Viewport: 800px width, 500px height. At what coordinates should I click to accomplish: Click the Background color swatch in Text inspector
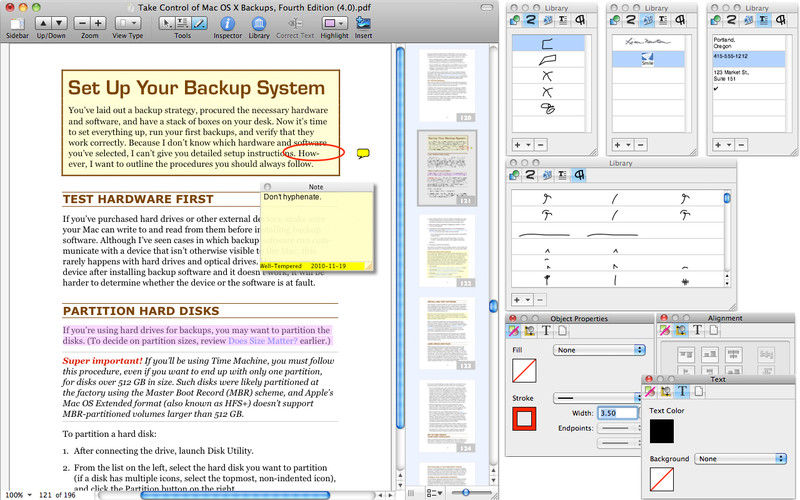point(662,480)
